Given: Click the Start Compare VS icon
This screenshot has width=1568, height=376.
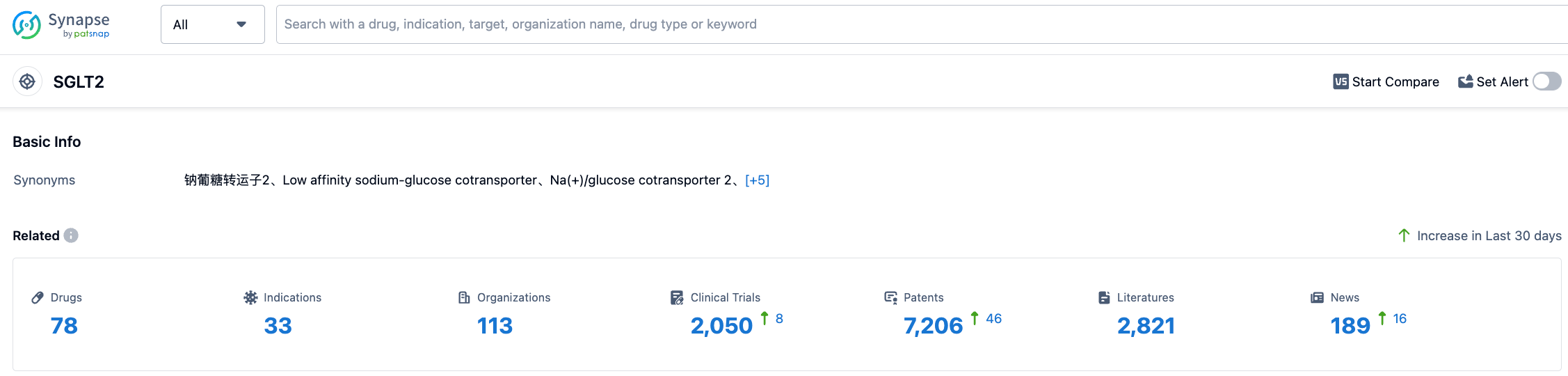Looking at the screenshot, I should pyautogui.click(x=1341, y=81).
